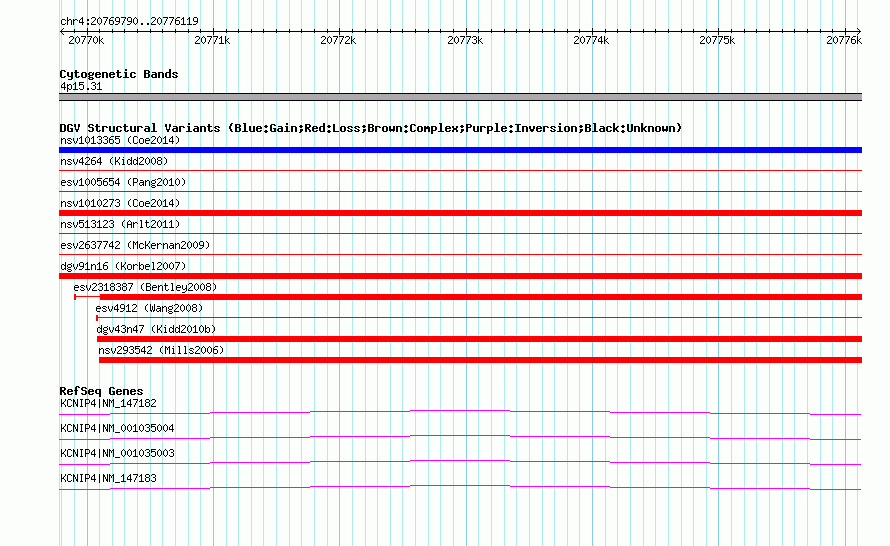Select the nsv293542 (Mills2006) variant label
The width and height of the screenshot is (890, 546).
(161, 350)
